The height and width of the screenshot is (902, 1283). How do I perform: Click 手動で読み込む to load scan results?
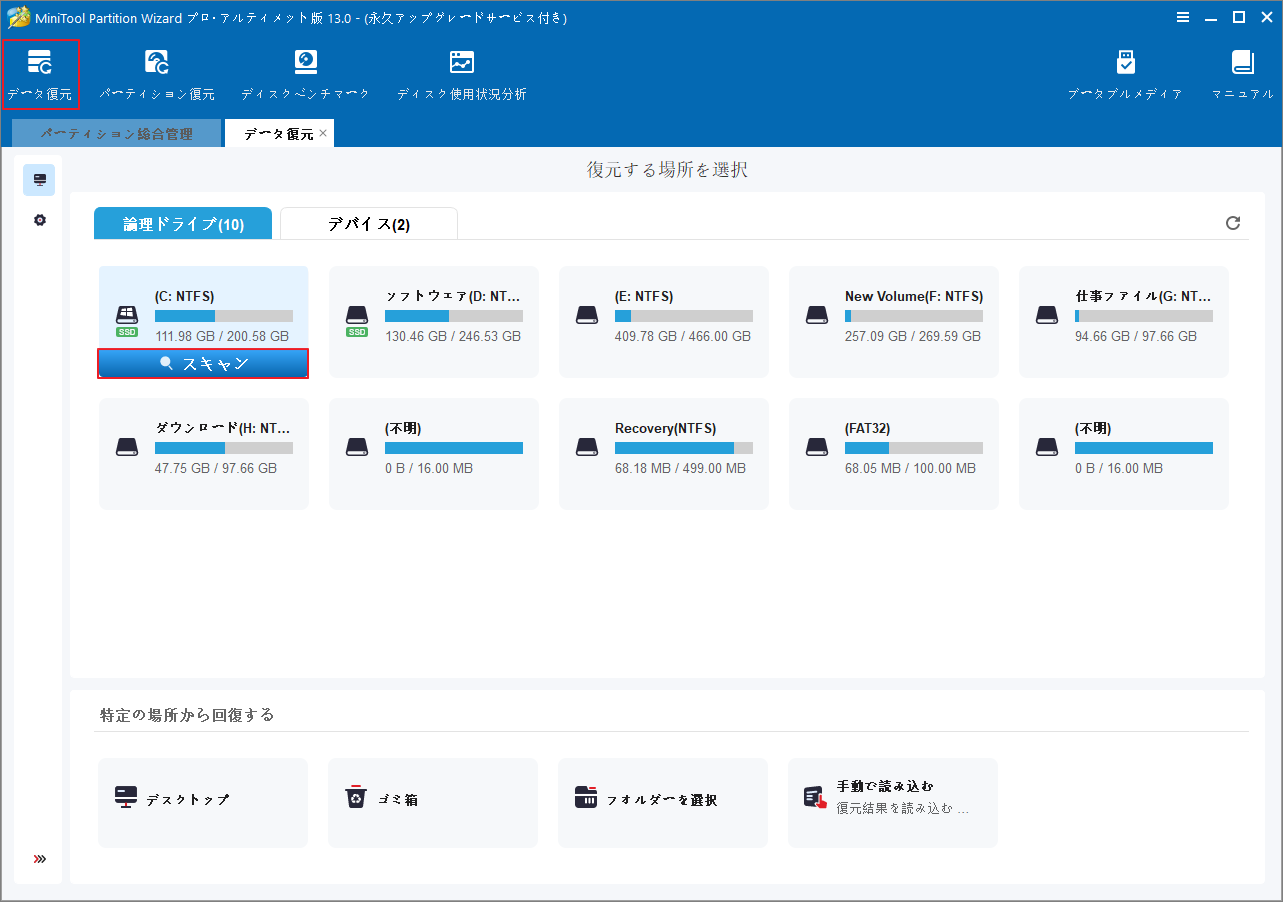click(892, 801)
